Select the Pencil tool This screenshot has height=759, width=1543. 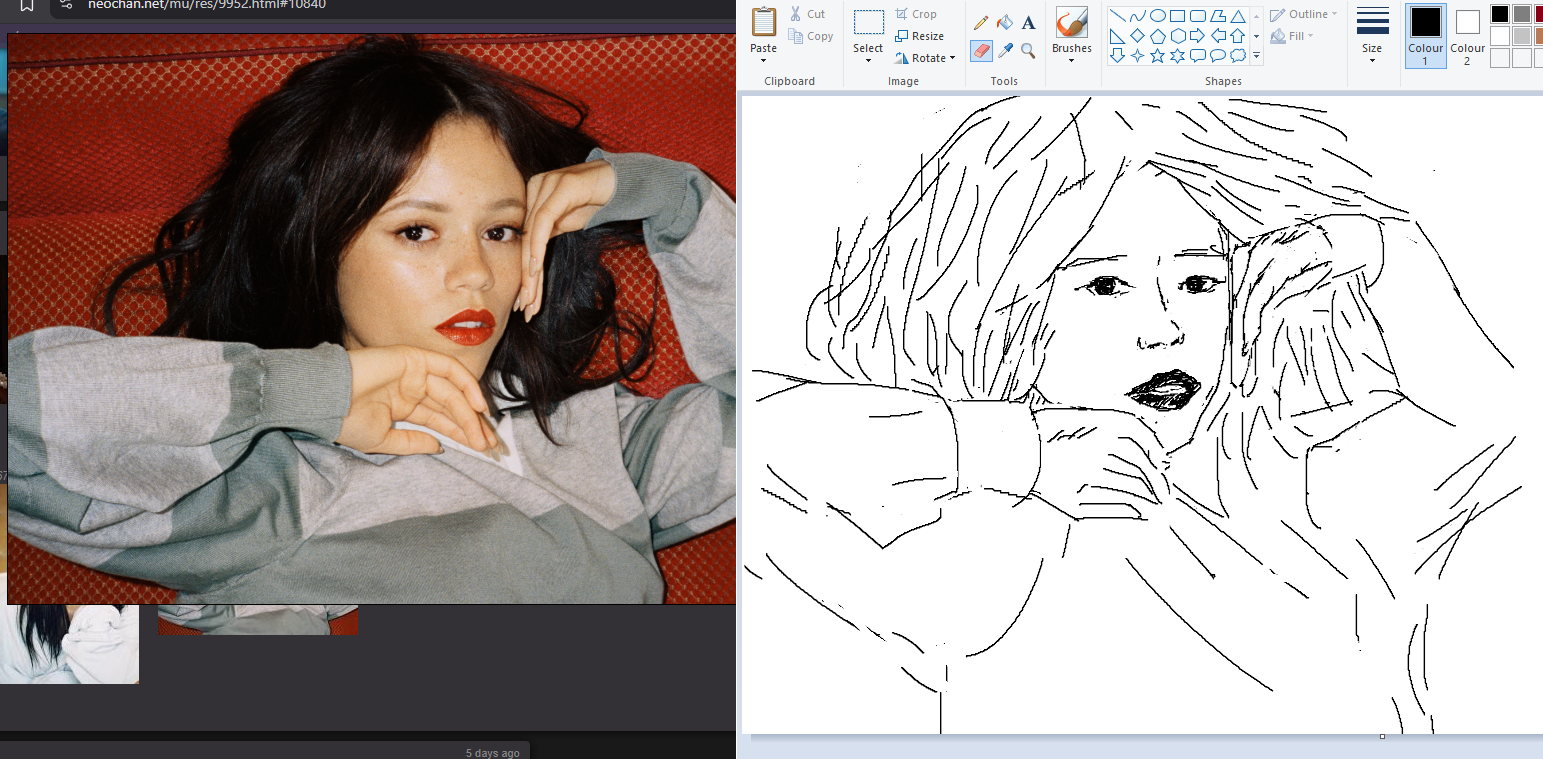click(x=981, y=22)
